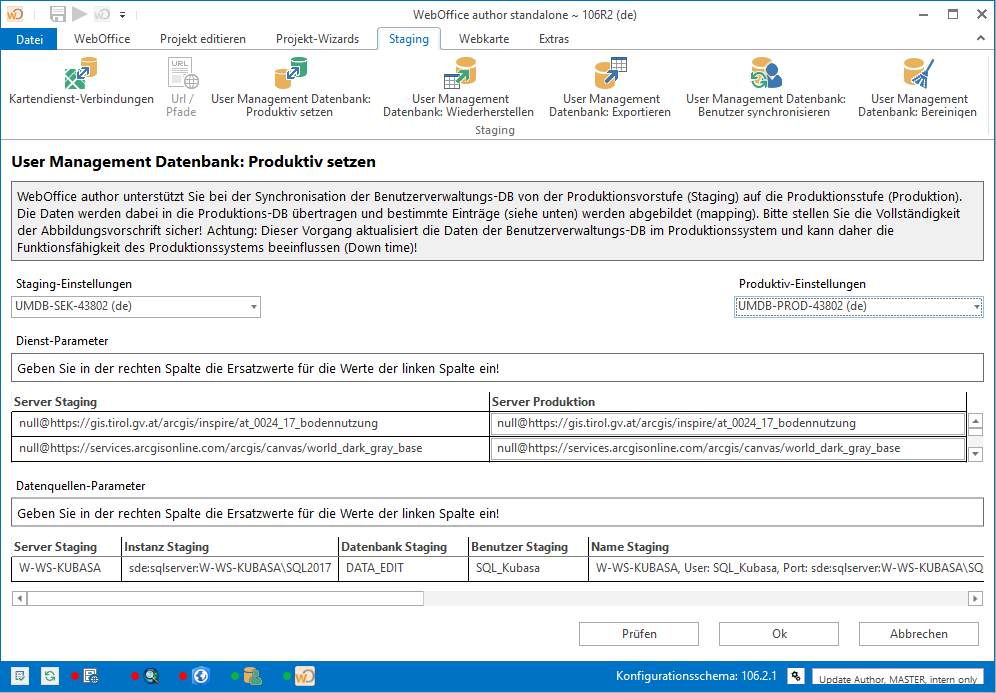Image resolution: width=996 pixels, height=693 pixels.
Task: Collapse the ribbon with the chevron
Action: coord(980,38)
